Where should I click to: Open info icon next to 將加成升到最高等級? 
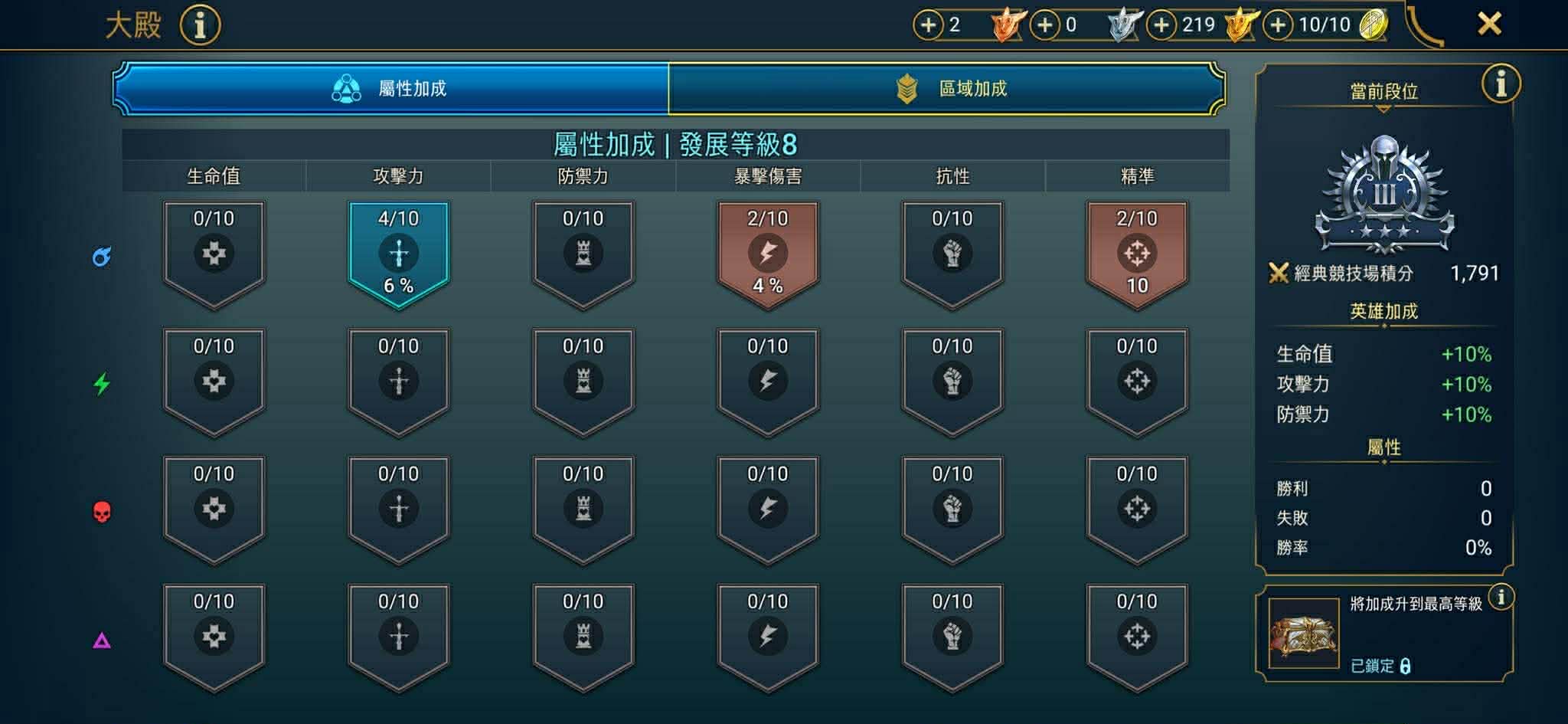(x=1501, y=596)
